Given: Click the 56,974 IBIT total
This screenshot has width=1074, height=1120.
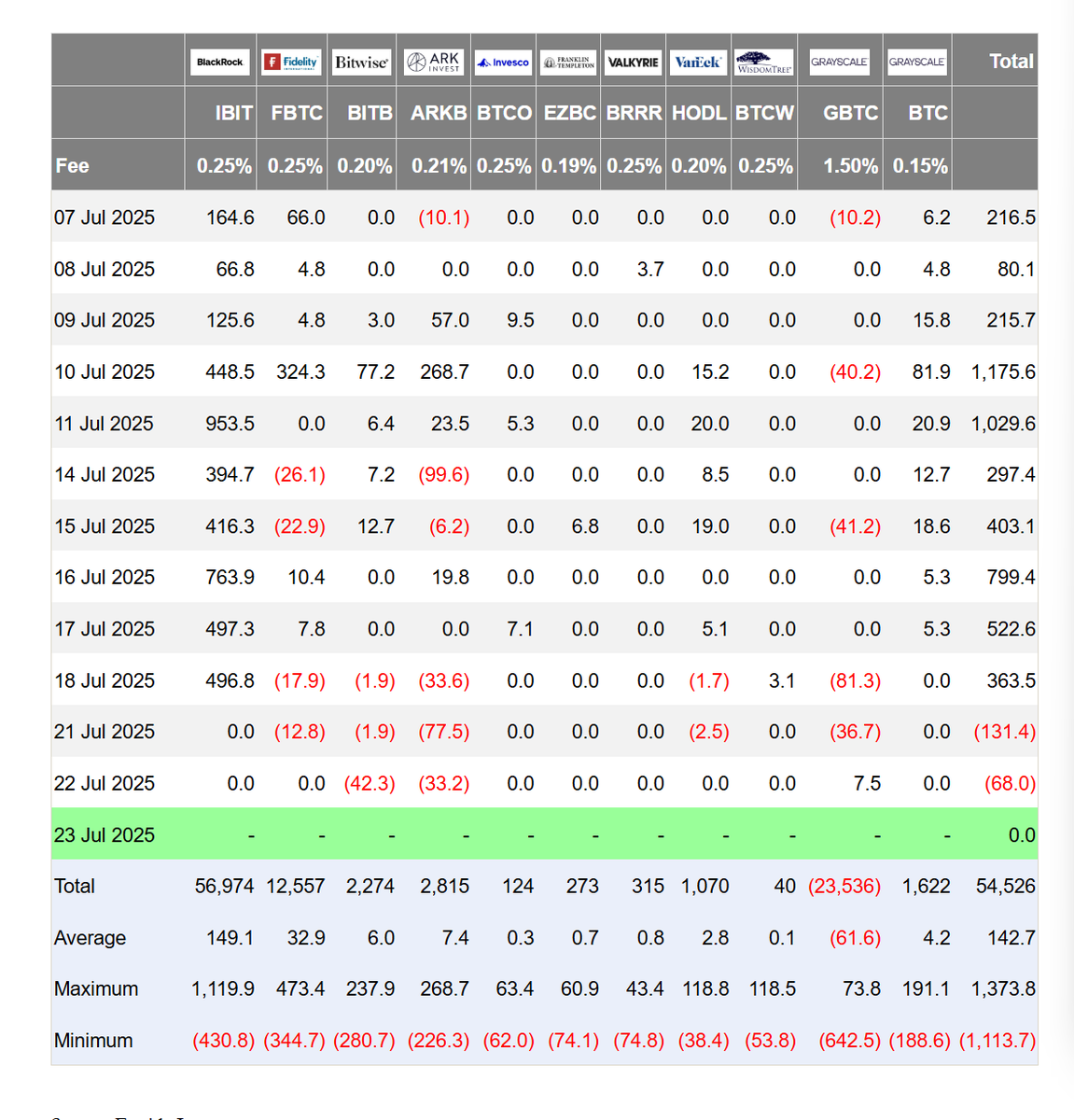Looking at the screenshot, I should pyautogui.click(x=224, y=887).
